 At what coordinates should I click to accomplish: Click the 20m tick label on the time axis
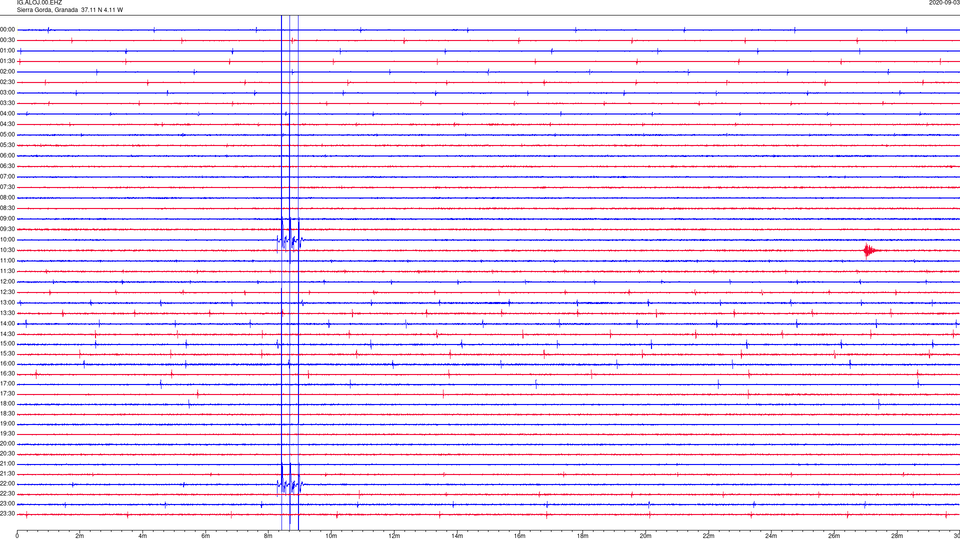pyautogui.click(x=645, y=536)
